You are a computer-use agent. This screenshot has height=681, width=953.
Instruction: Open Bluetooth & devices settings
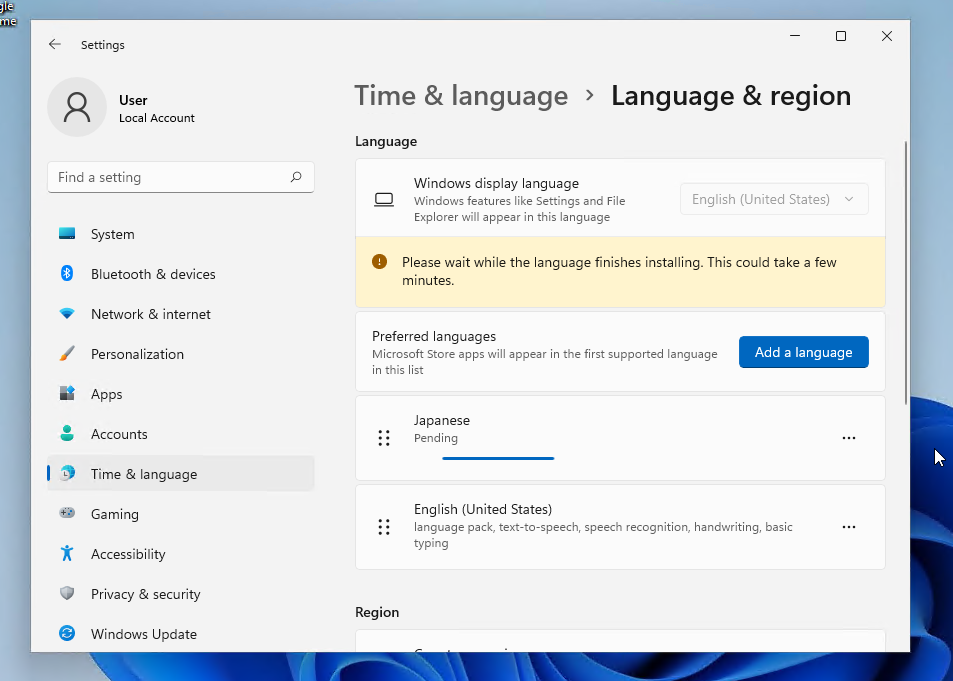152,274
